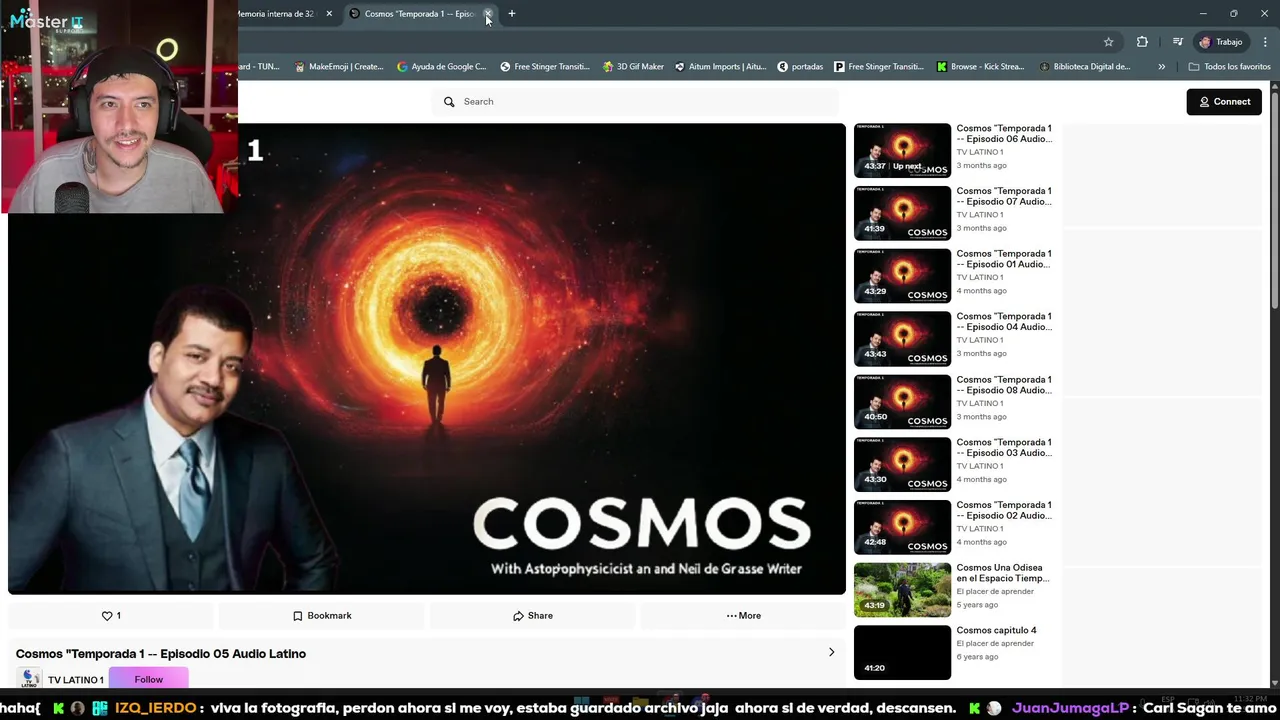Click the heart like icon
1280x720 pixels.
(x=107, y=616)
